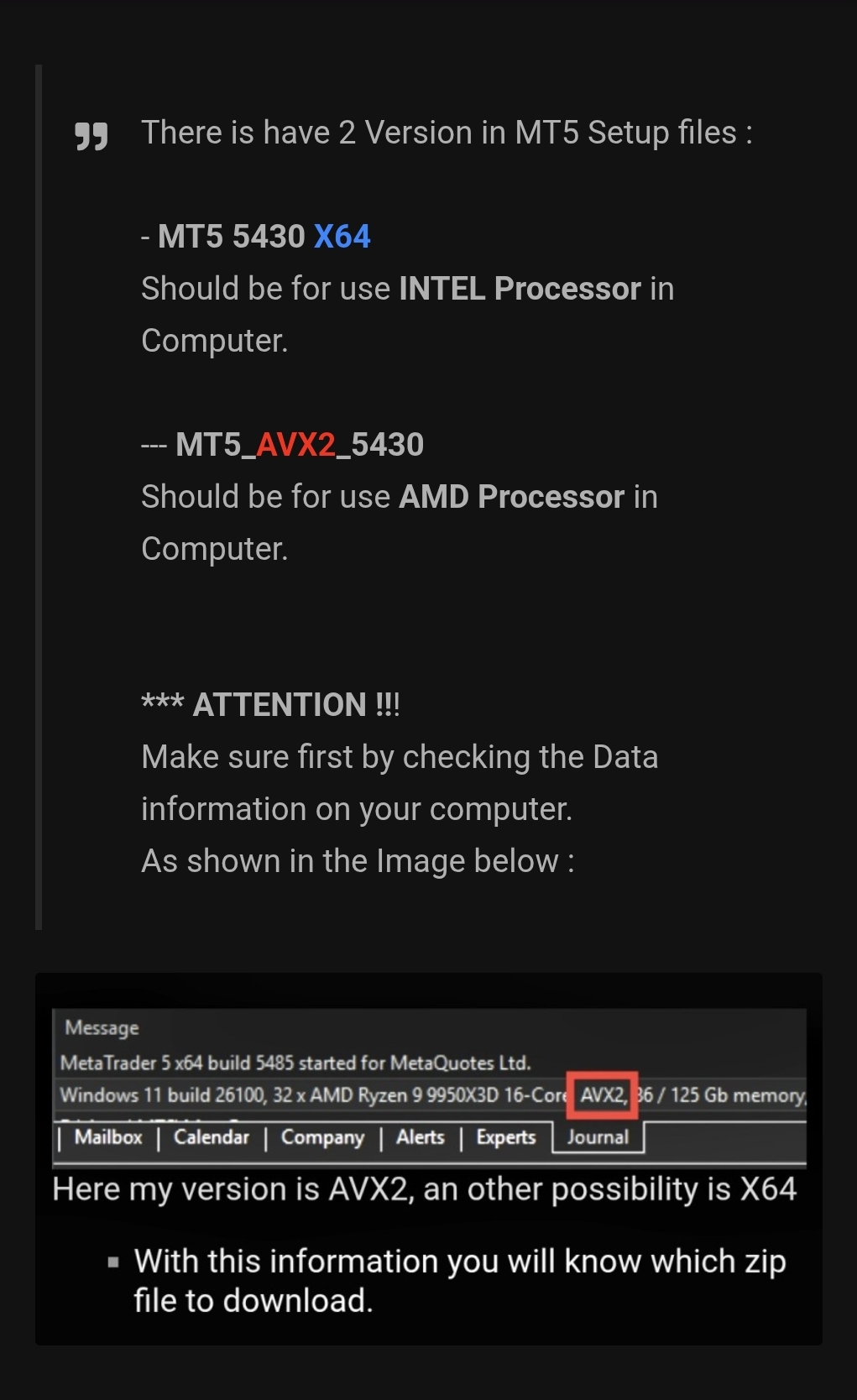
Task: Click the 'INTEL Processor' bold text
Action: tap(520, 289)
